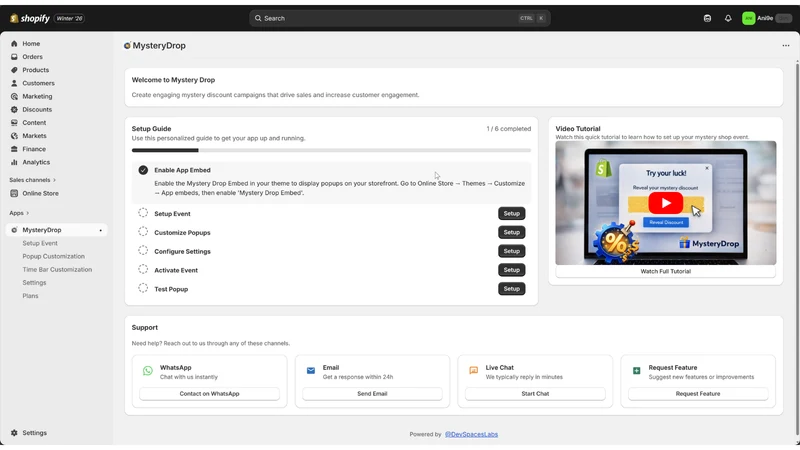
Task: Click the Shopify logo
Action: click(30, 18)
